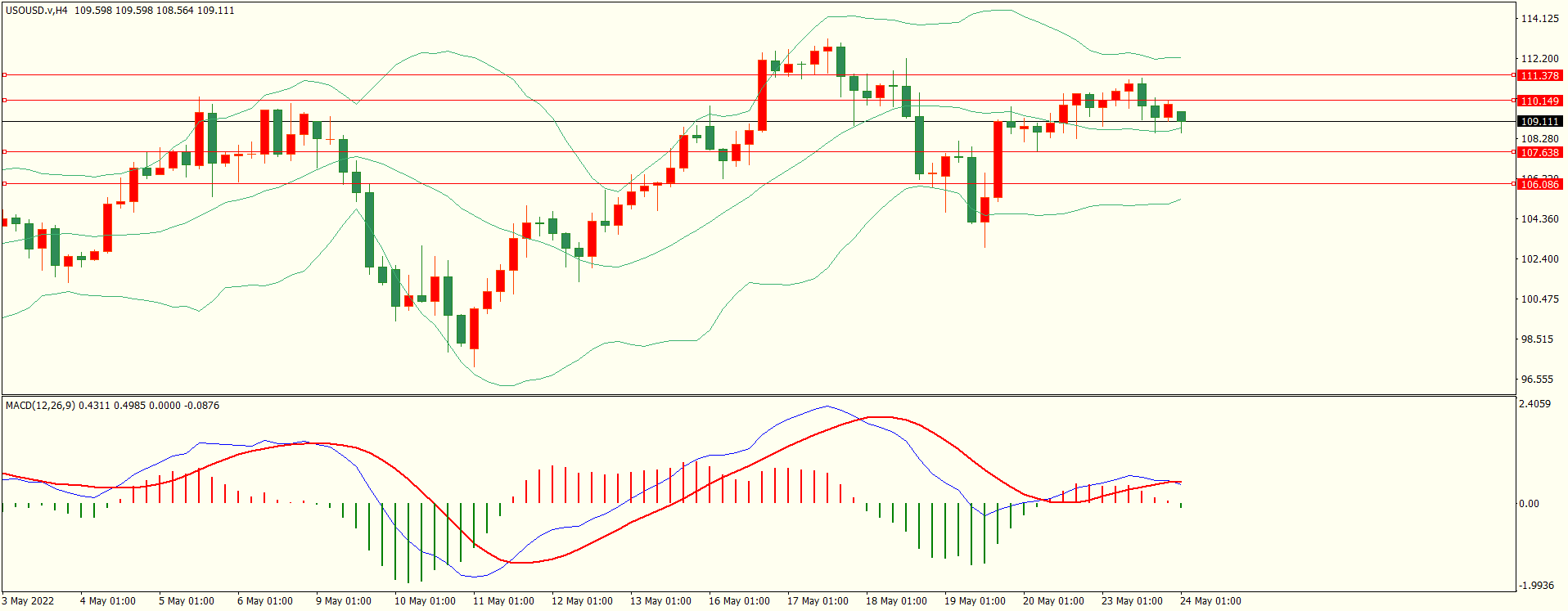
Task: Click the 16 May 01:00 date label
Action: click(x=738, y=601)
